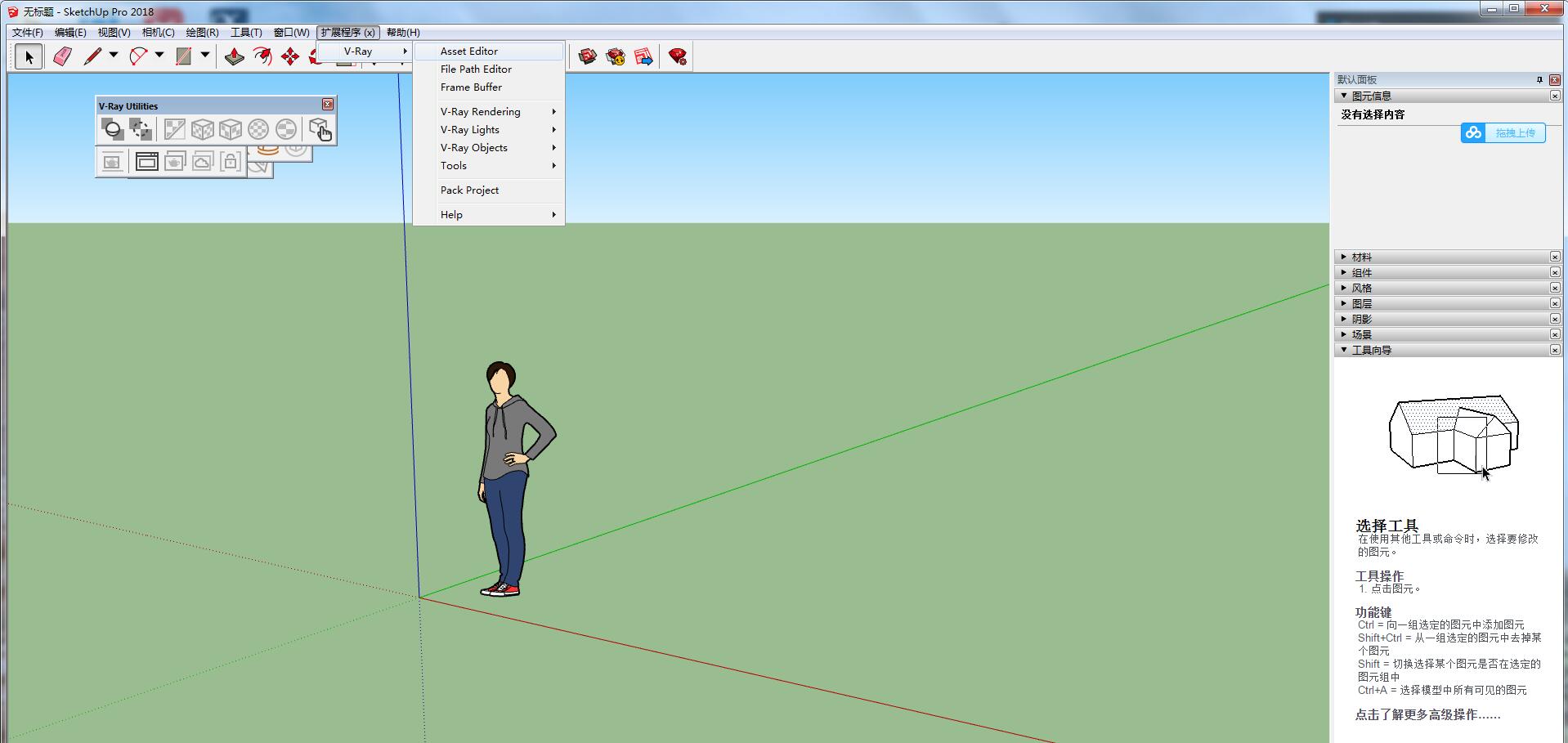The image size is (1568, 743).
Task: Expand the 材料 panel
Action: (x=1361, y=257)
